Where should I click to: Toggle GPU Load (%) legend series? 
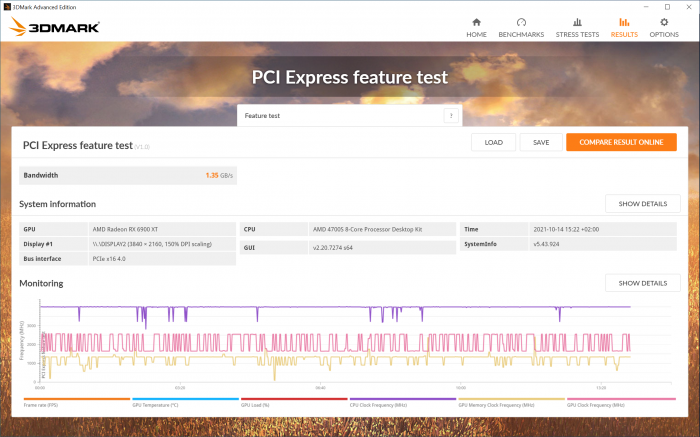[259, 406]
